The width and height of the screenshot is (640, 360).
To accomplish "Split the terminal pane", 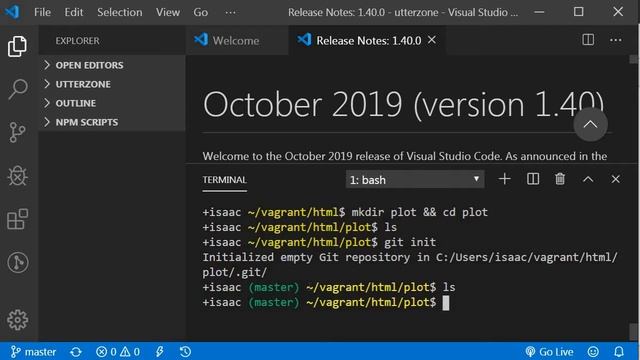I will click(533, 179).
